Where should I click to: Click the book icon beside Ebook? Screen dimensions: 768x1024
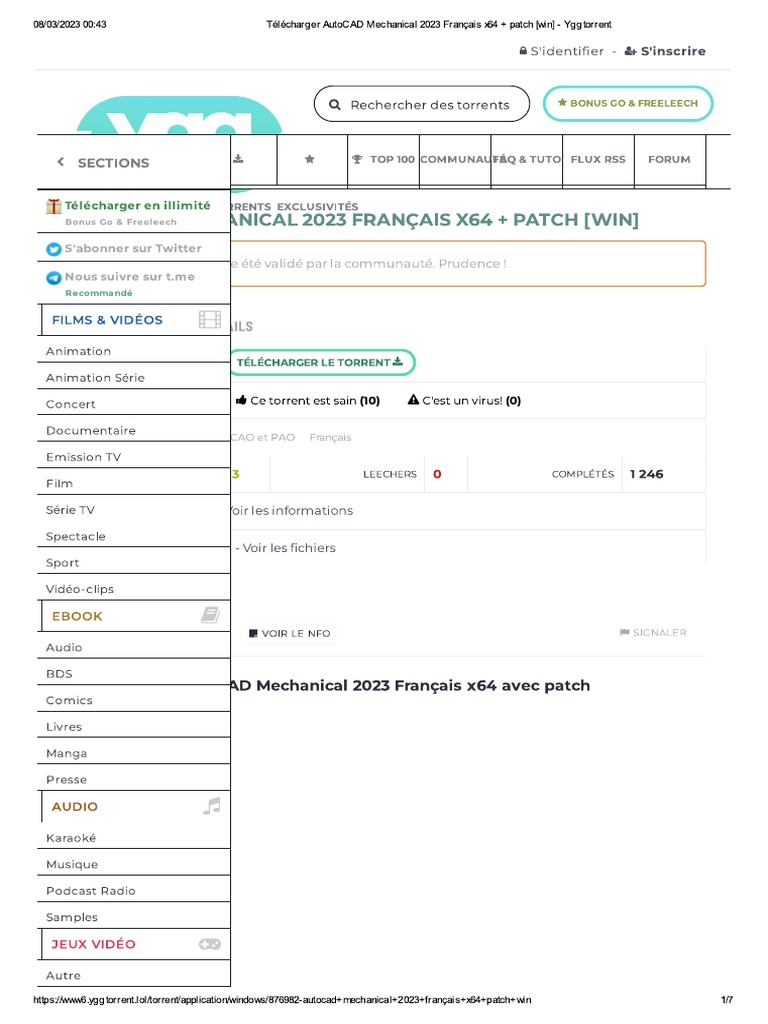210,616
